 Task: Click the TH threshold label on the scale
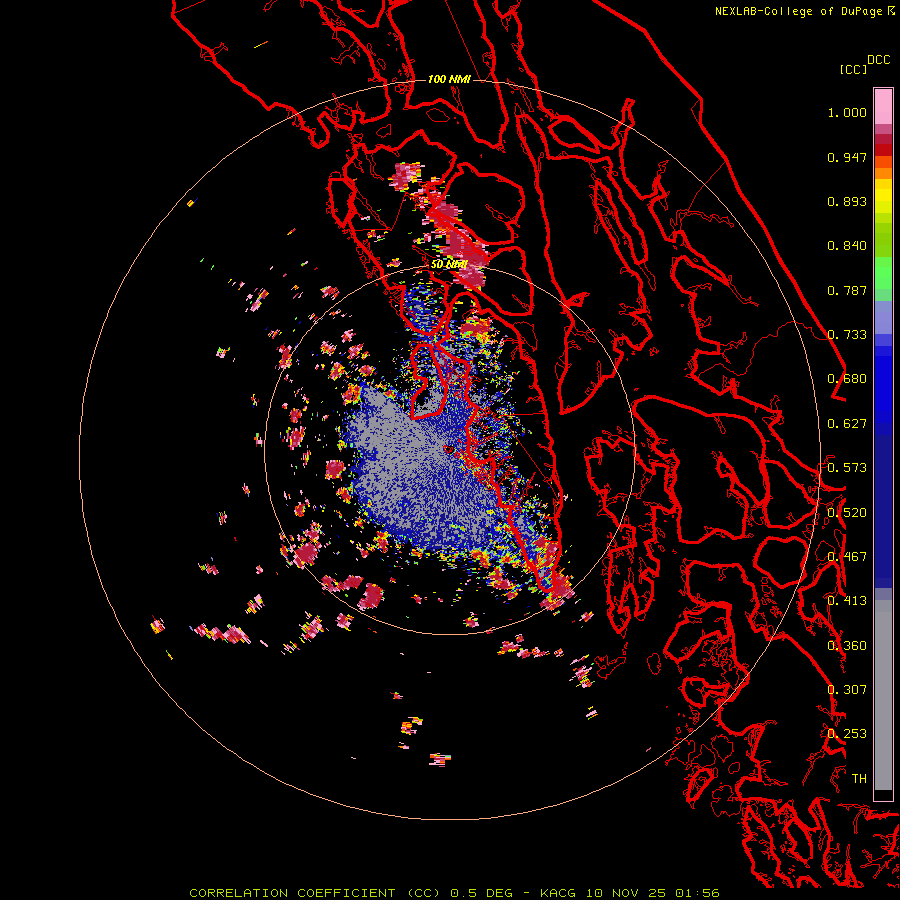coord(859,779)
